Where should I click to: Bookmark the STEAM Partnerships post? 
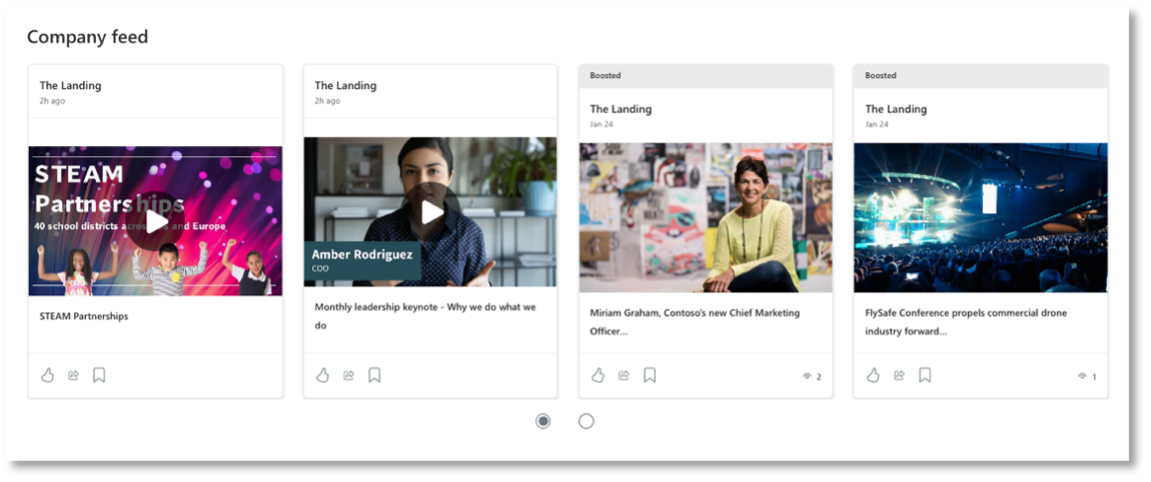tap(99, 375)
